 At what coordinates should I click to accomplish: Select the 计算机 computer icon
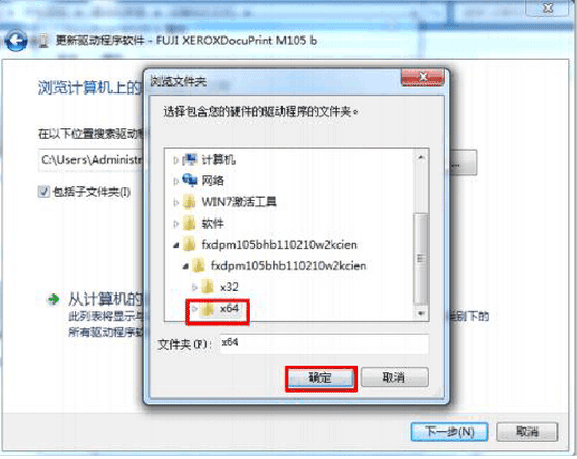(x=190, y=159)
